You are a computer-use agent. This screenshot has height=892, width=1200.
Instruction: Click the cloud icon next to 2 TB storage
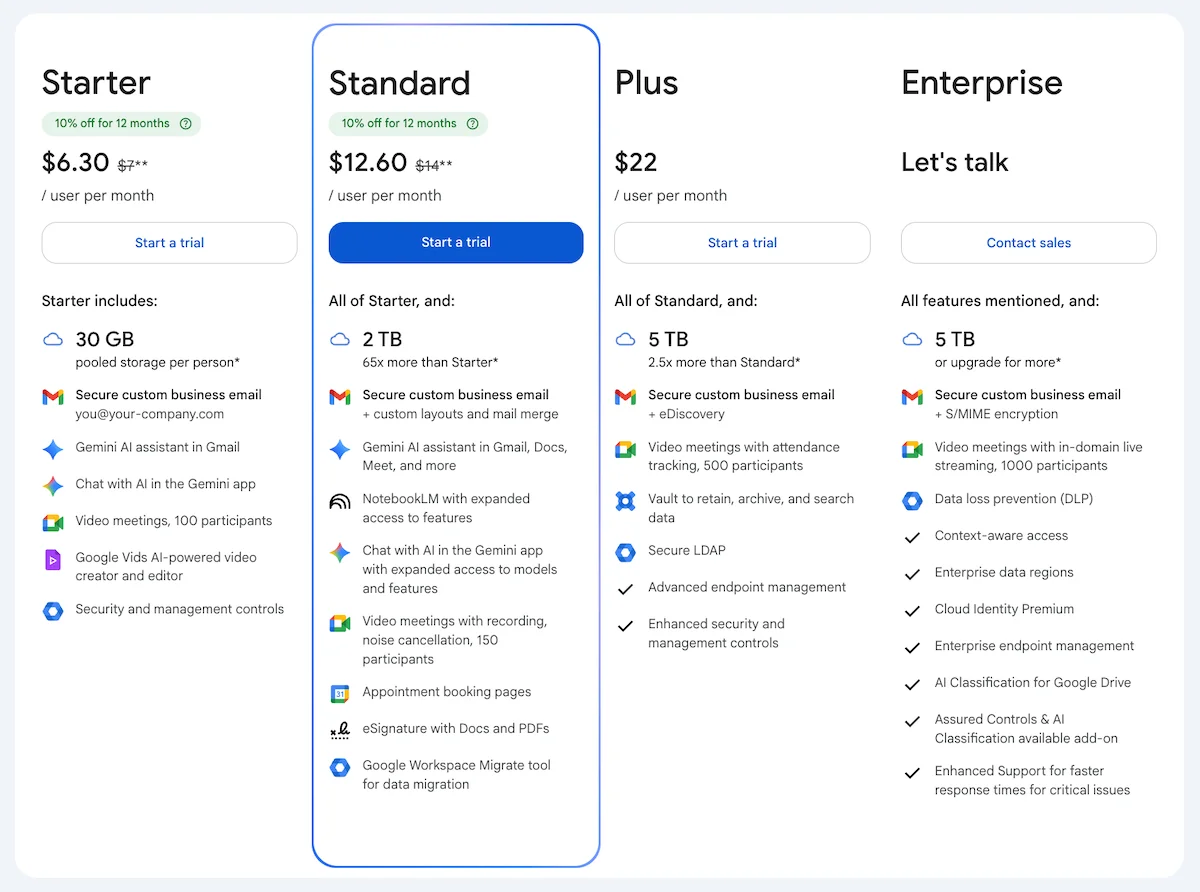point(340,340)
